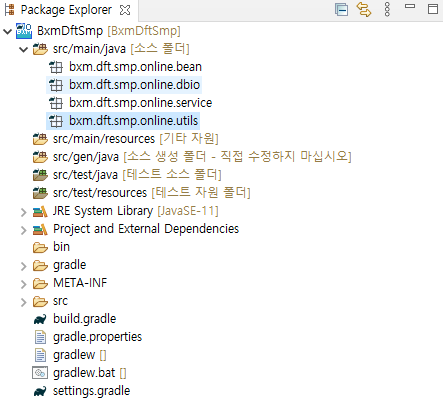Click the Project and External Dependencies library icon
Viewport: 443px width, 418px height.
(40, 229)
